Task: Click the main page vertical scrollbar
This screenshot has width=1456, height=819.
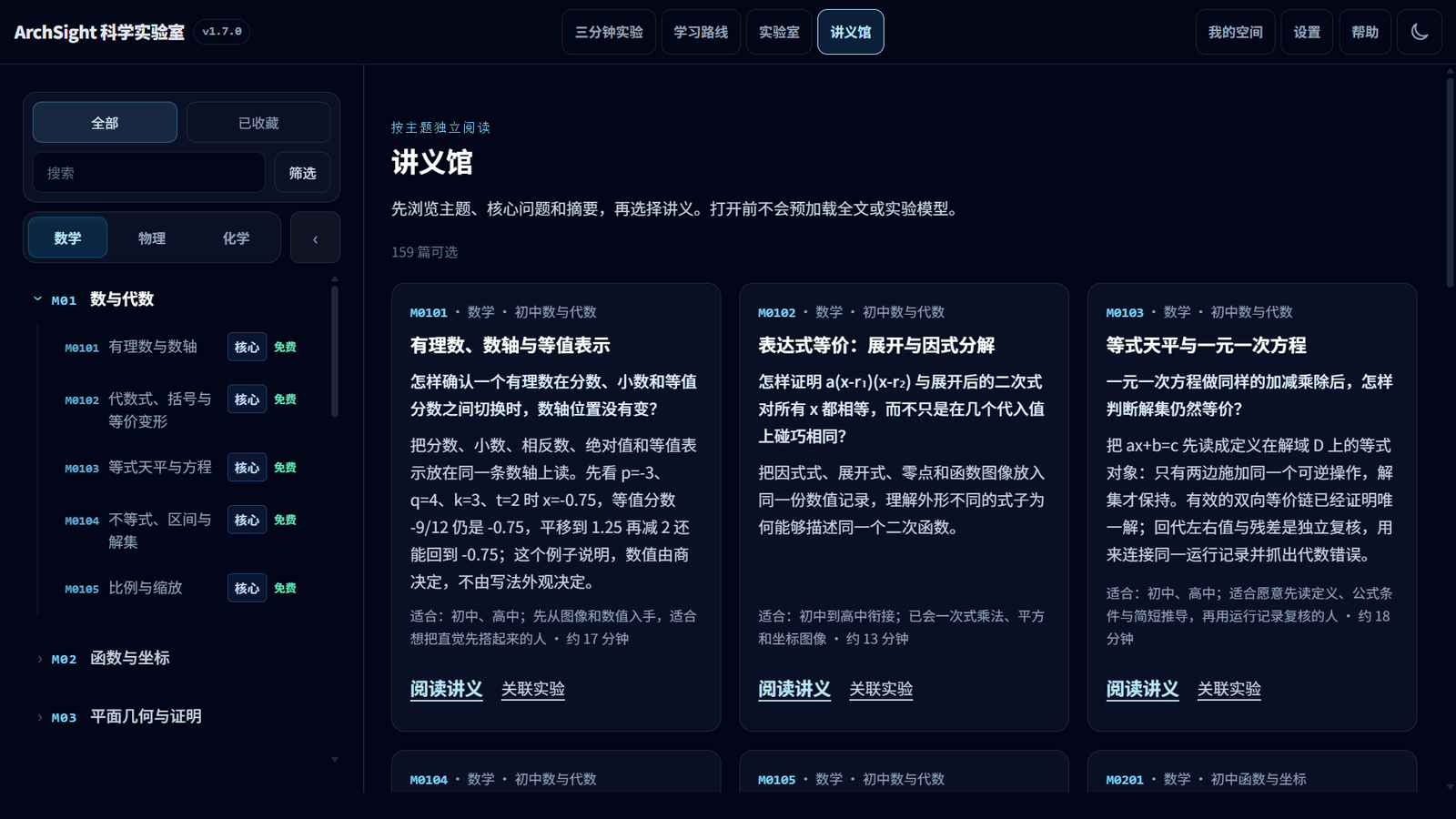Action: tap(1450, 182)
